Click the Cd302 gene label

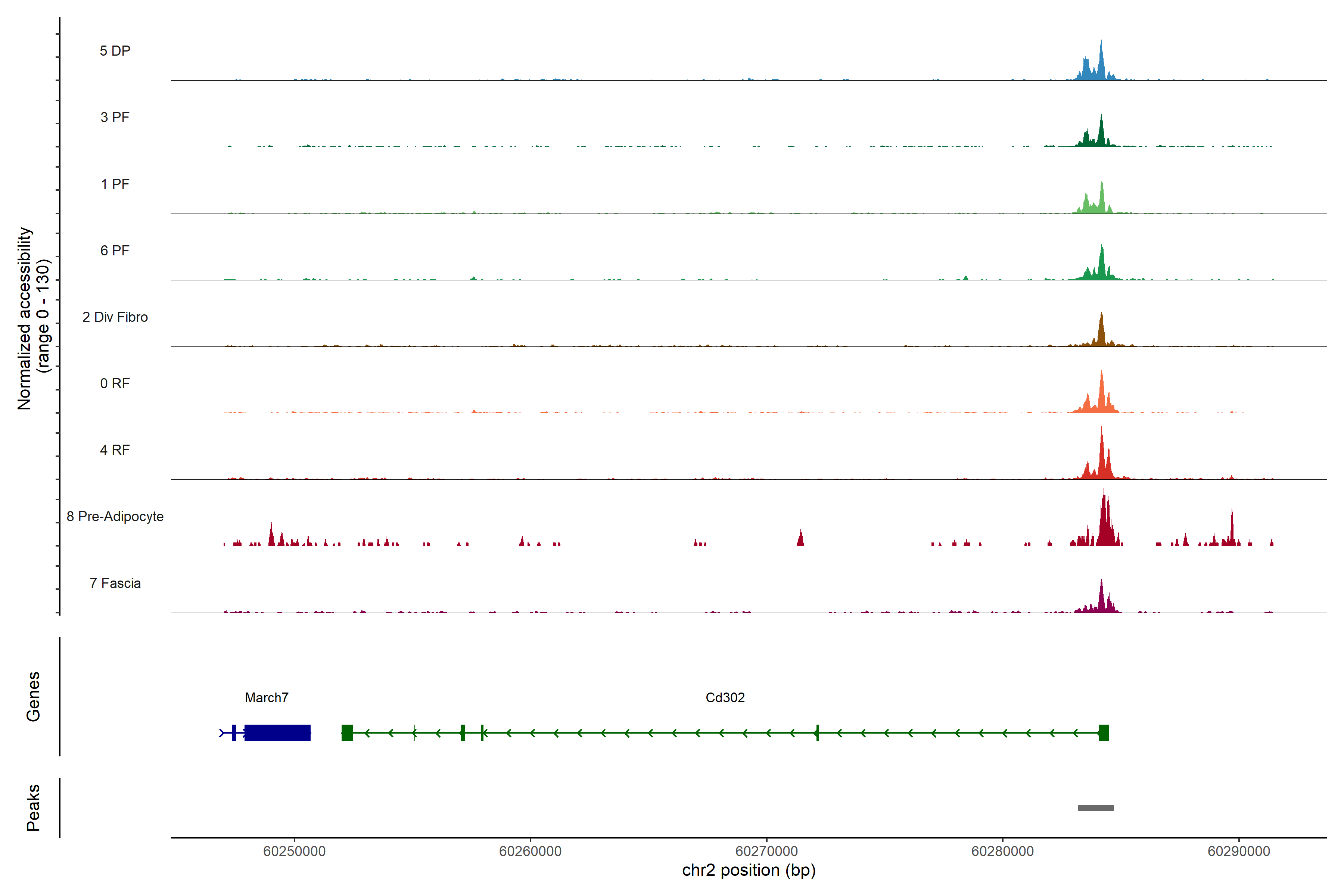click(x=725, y=697)
